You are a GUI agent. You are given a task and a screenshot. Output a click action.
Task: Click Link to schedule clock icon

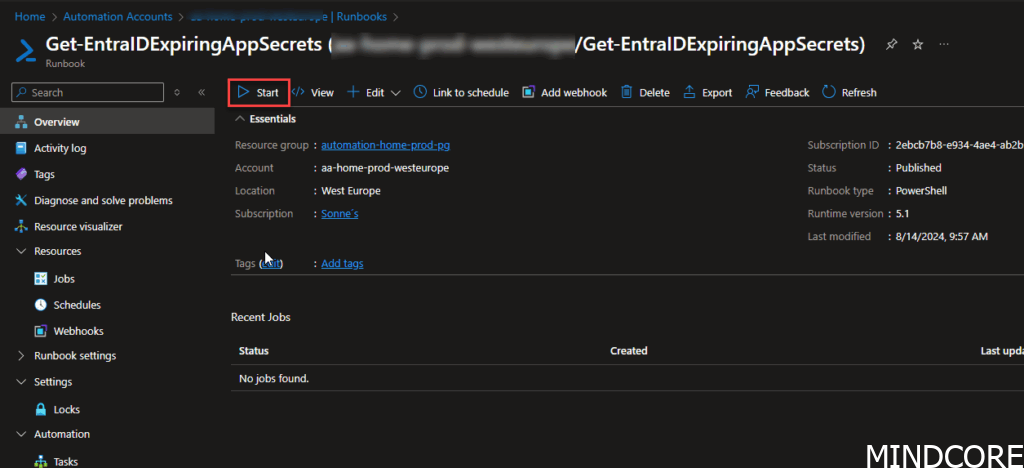pyautogui.click(x=420, y=92)
